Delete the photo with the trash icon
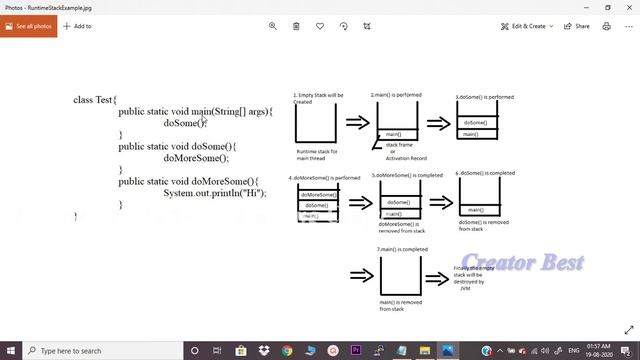This screenshot has width=640, height=360. (296, 26)
